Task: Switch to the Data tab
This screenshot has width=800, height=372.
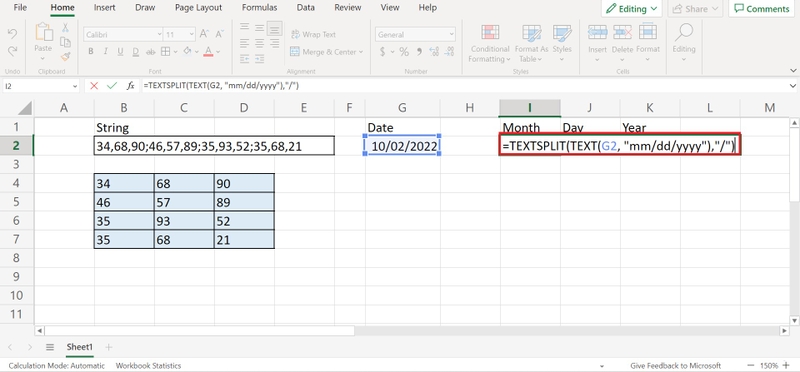Action: tap(306, 8)
